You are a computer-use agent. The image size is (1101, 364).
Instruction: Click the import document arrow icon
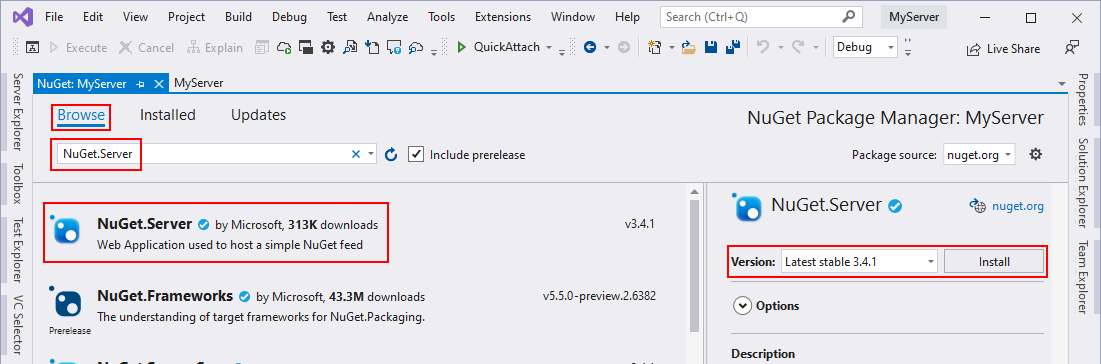click(x=372, y=48)
